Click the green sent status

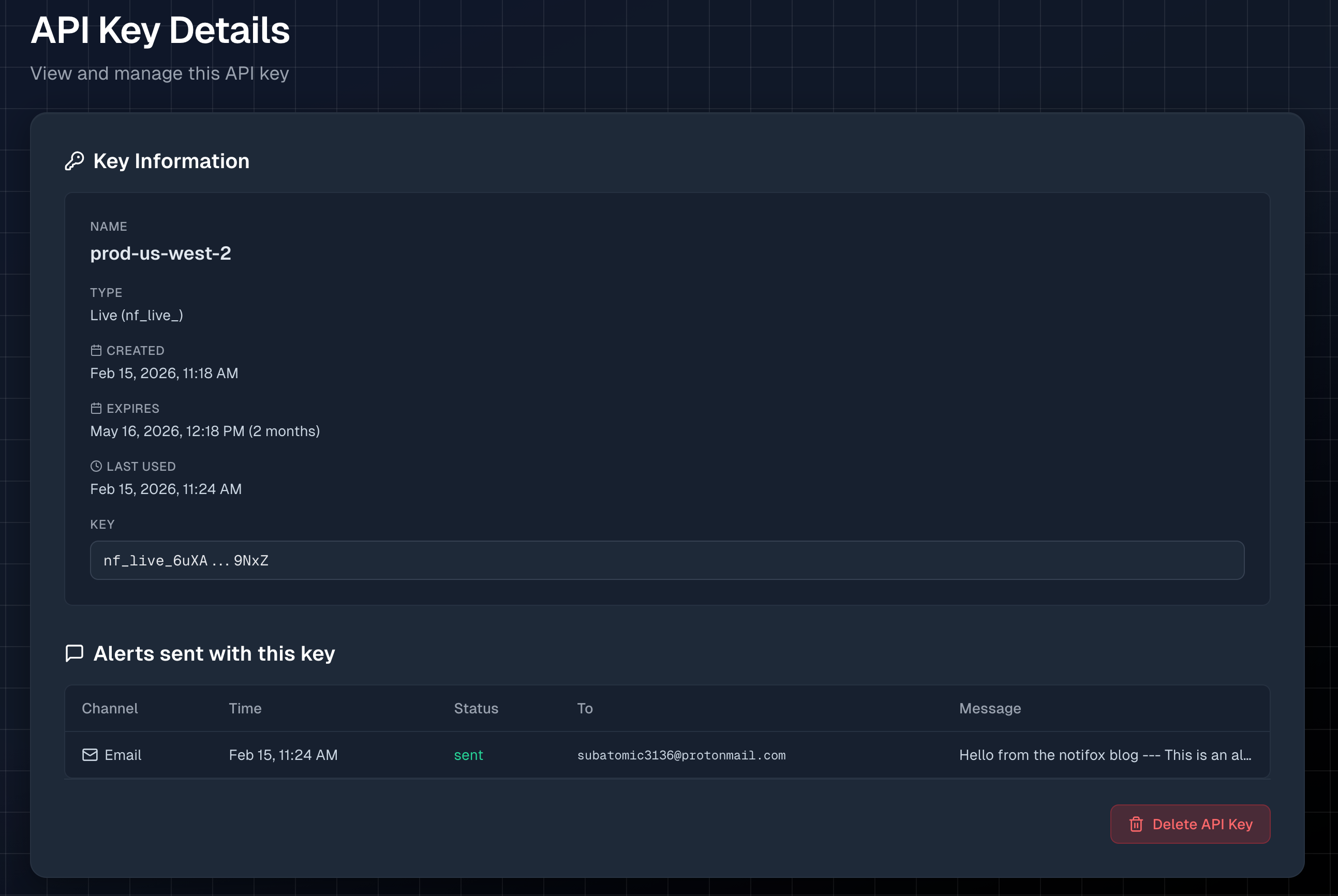coord(468,755)
